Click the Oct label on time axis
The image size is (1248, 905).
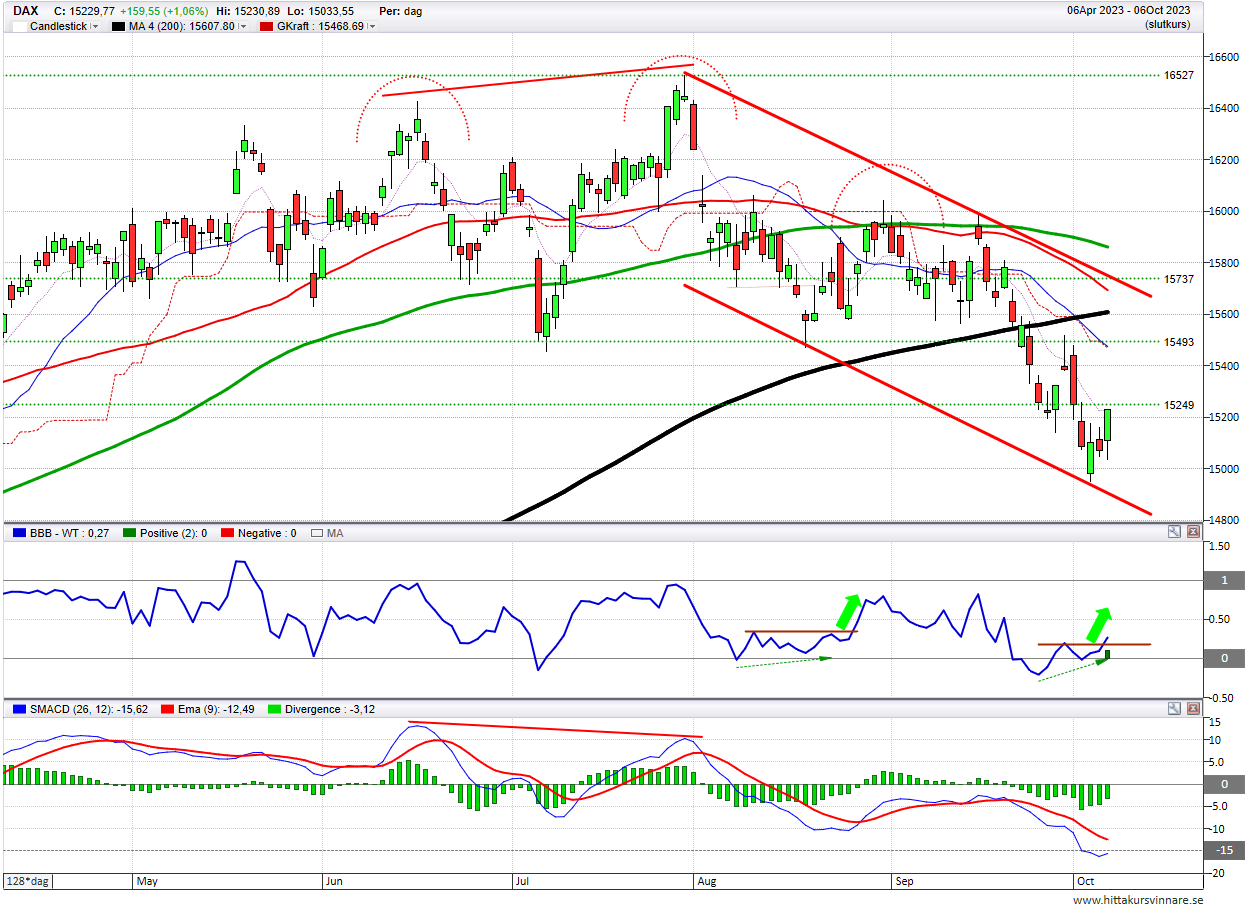click(1086, 881)
